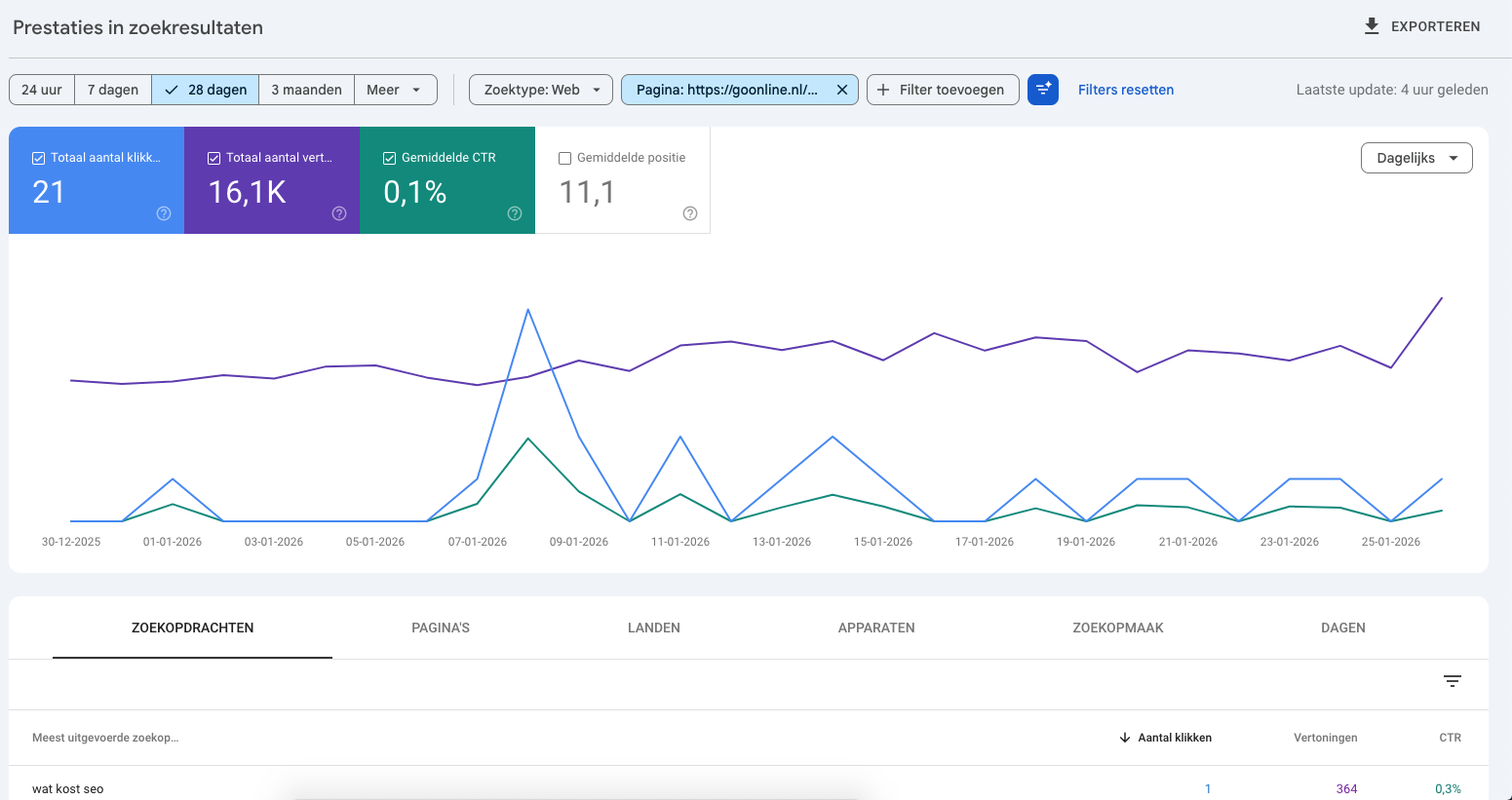The image size is (1512, 800).
Task: Click the export download icon
Action: pos(1372,26)
